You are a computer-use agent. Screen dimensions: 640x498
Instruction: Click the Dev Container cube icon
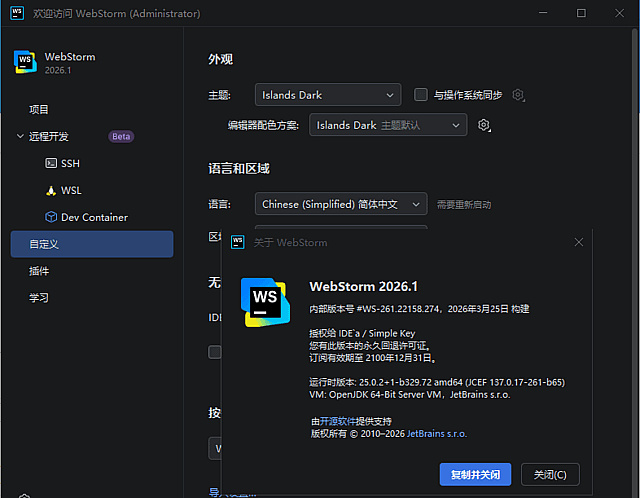coord(51,217)
